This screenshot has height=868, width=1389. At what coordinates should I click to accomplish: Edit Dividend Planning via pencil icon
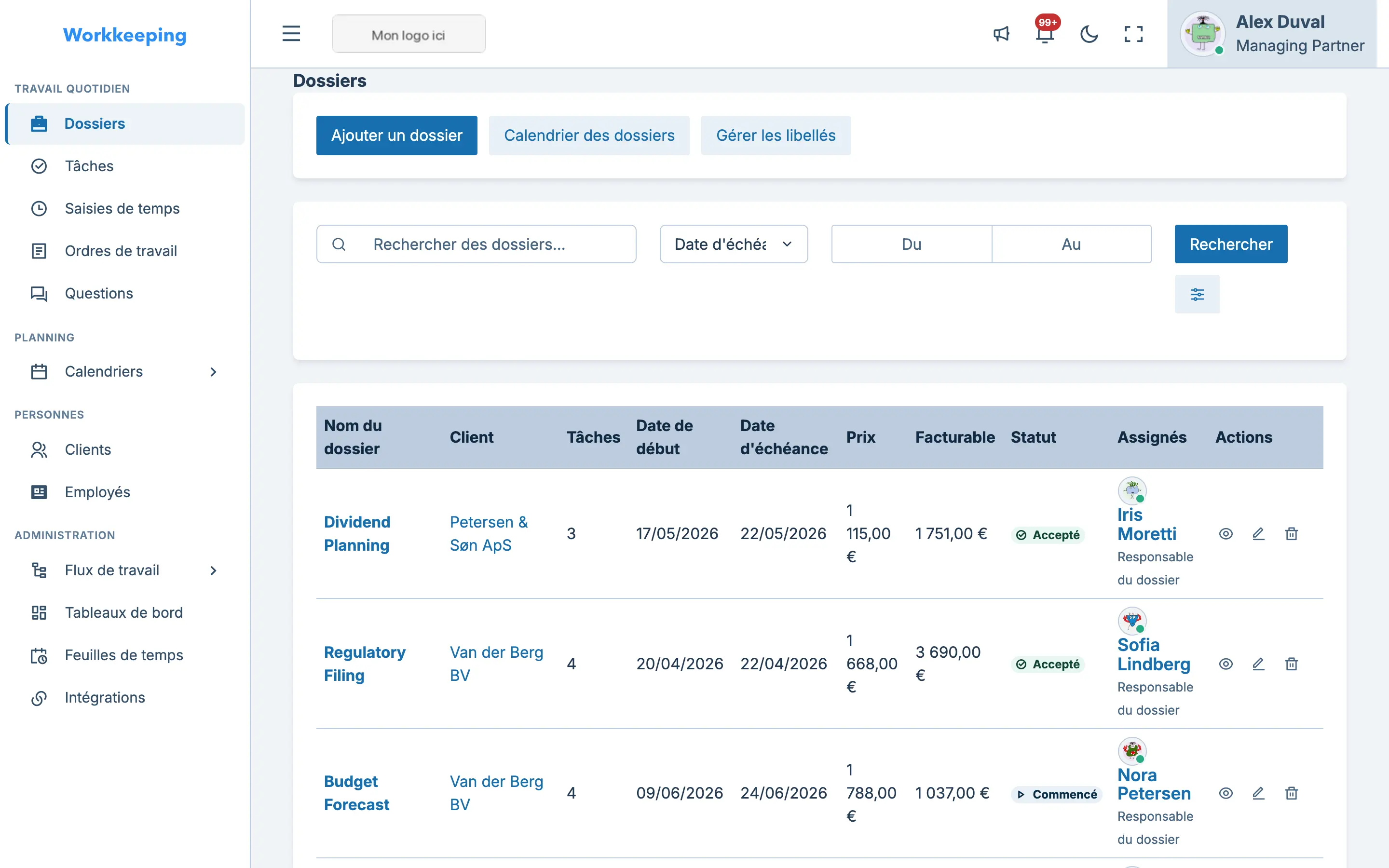[x=1258, y=534]
